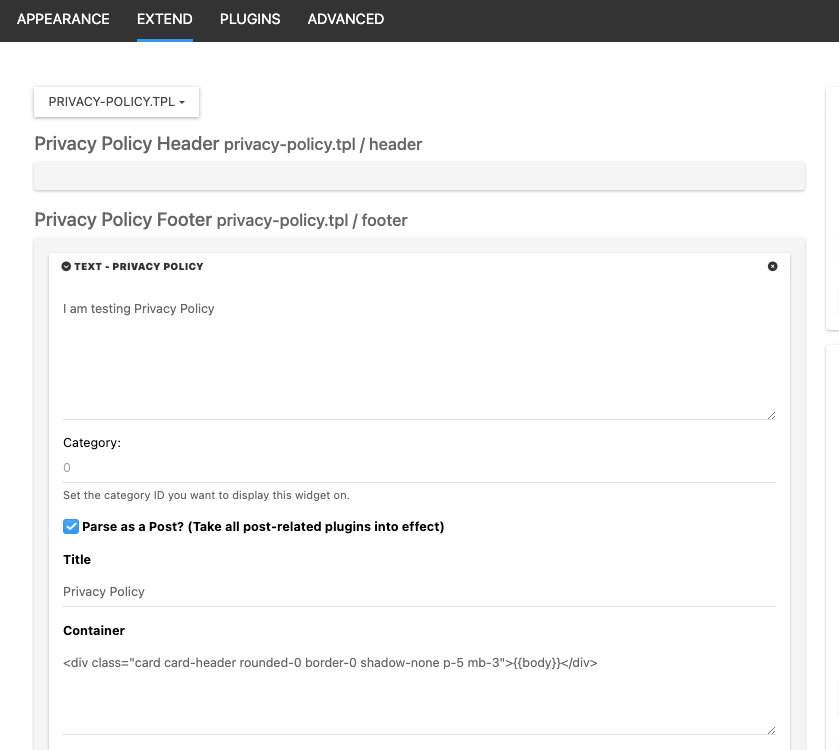Focus the Title field with Privacy Policy
Screen dimensions: 839x750
418,591
